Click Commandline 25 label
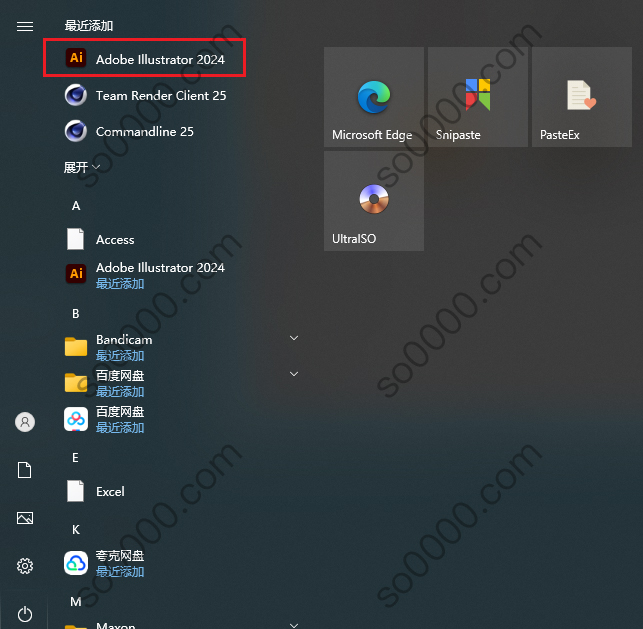This screenshot has height=629, width=643. click(x=144, y=132)
